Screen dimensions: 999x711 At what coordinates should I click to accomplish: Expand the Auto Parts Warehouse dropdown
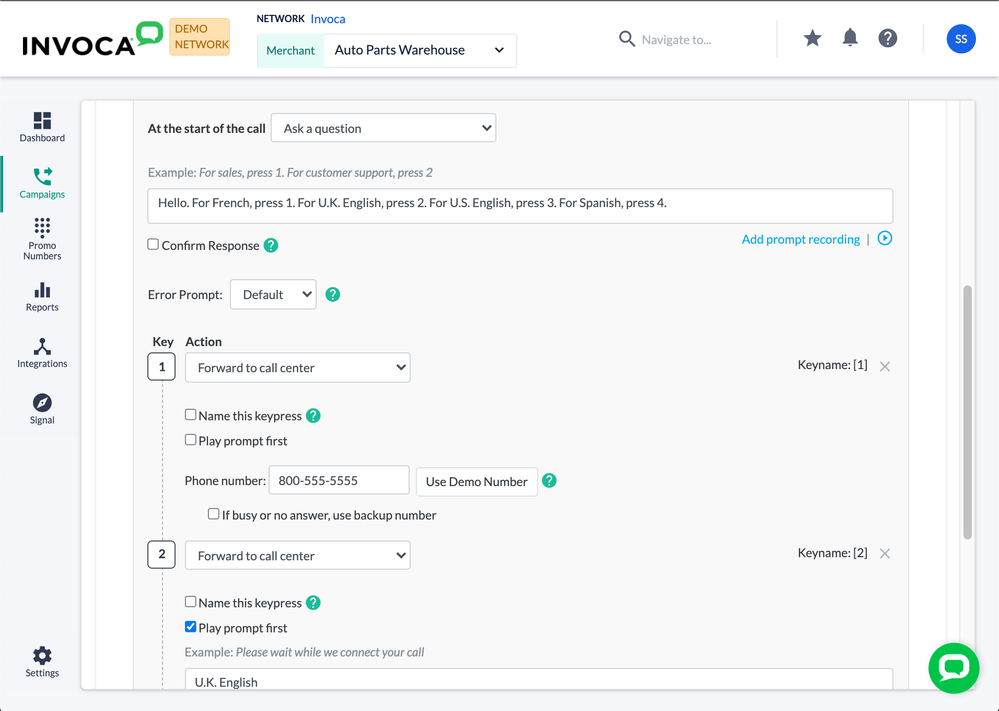(x=420, y=50)
